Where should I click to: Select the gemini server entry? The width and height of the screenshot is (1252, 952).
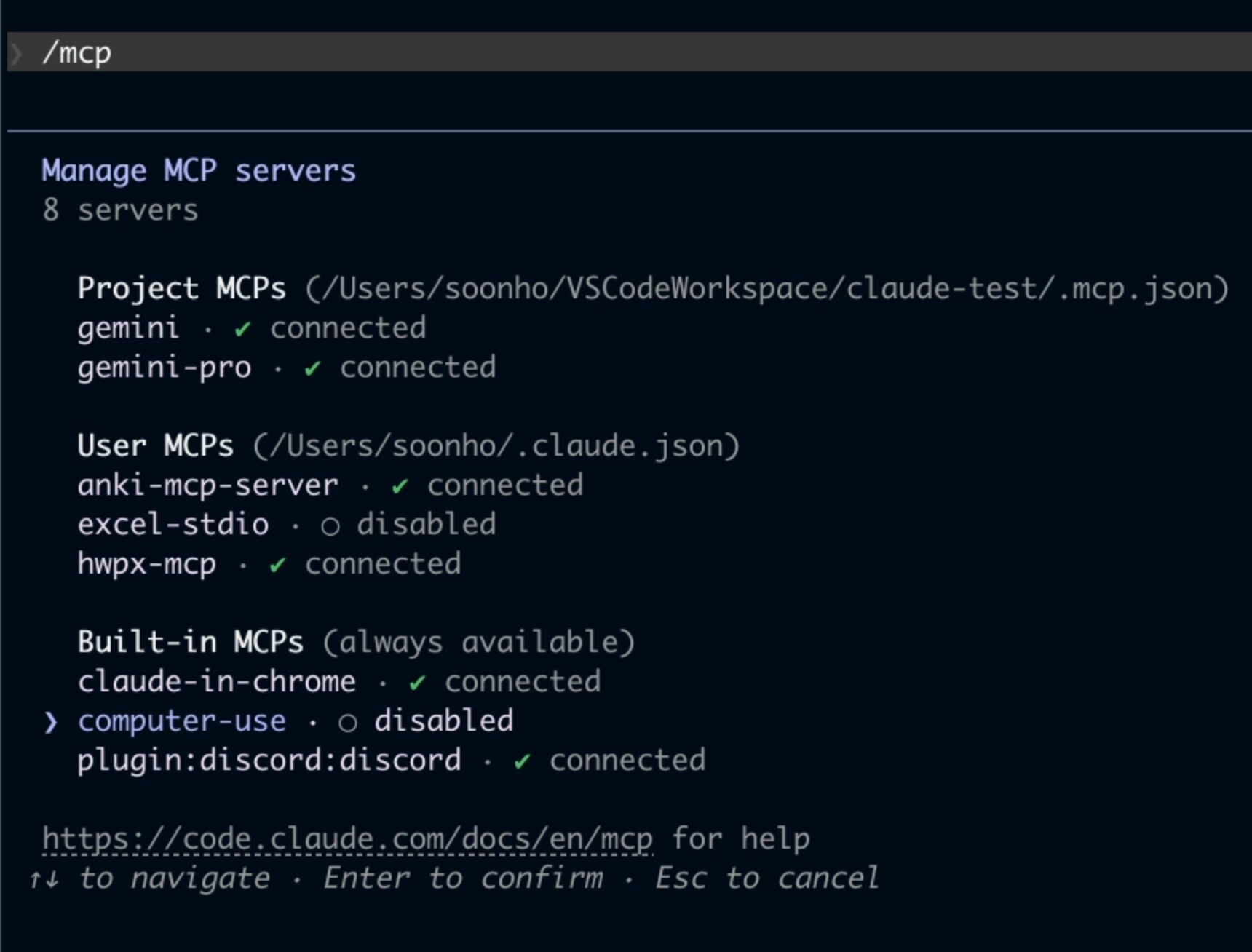pyautogui.click(x=252, y=328)
